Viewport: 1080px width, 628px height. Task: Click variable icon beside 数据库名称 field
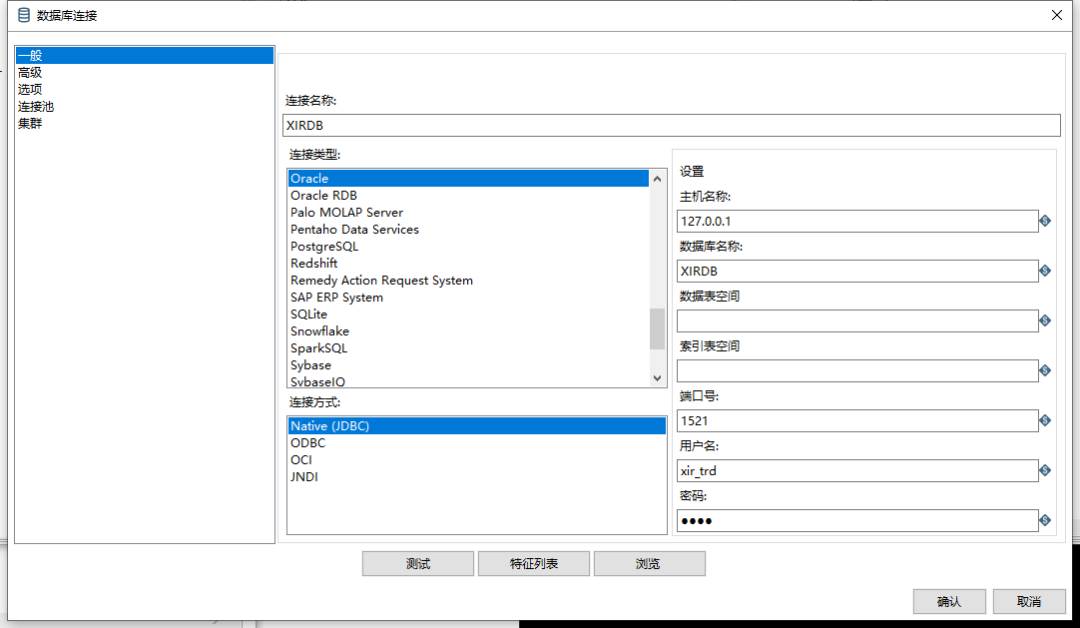coord(1045,271)
